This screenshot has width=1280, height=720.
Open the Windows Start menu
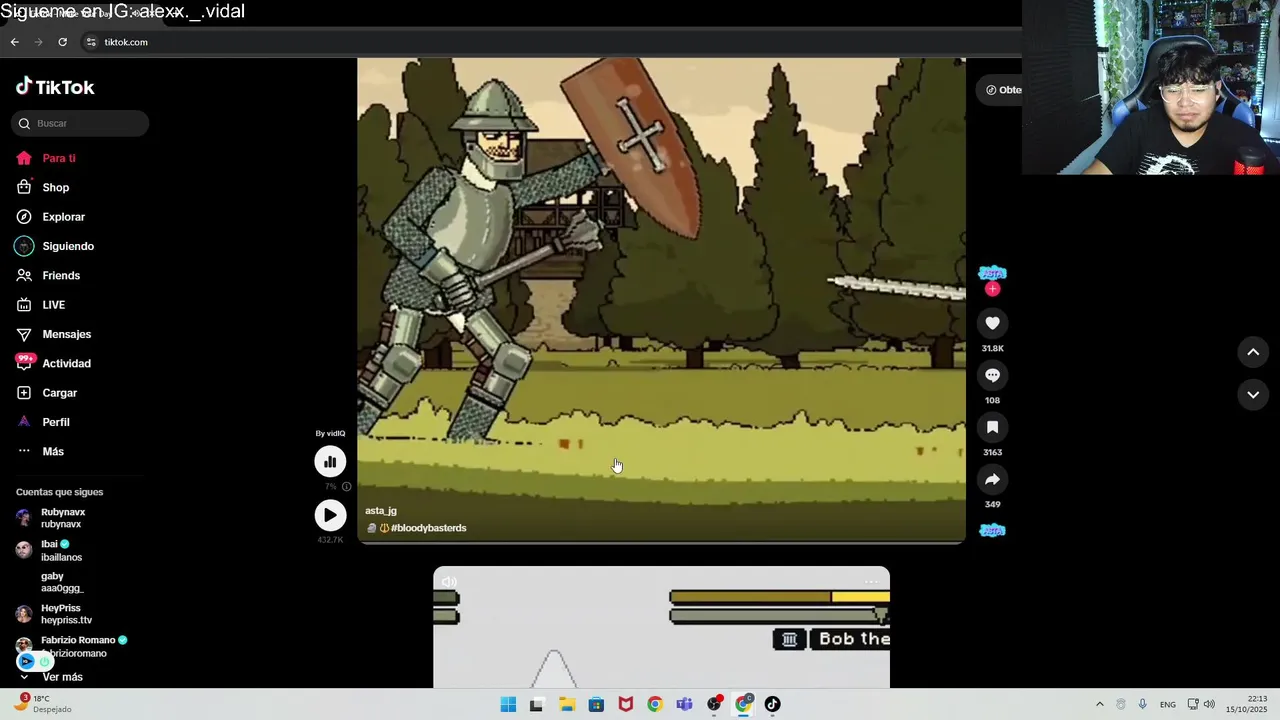click(508, 704)
